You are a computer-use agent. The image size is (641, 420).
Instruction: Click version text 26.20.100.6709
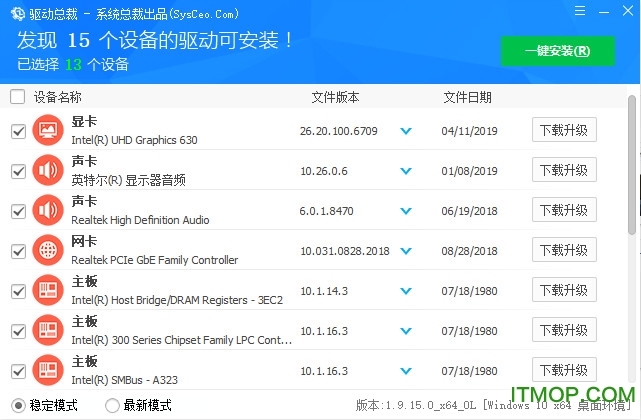click(x=338, y=131)
